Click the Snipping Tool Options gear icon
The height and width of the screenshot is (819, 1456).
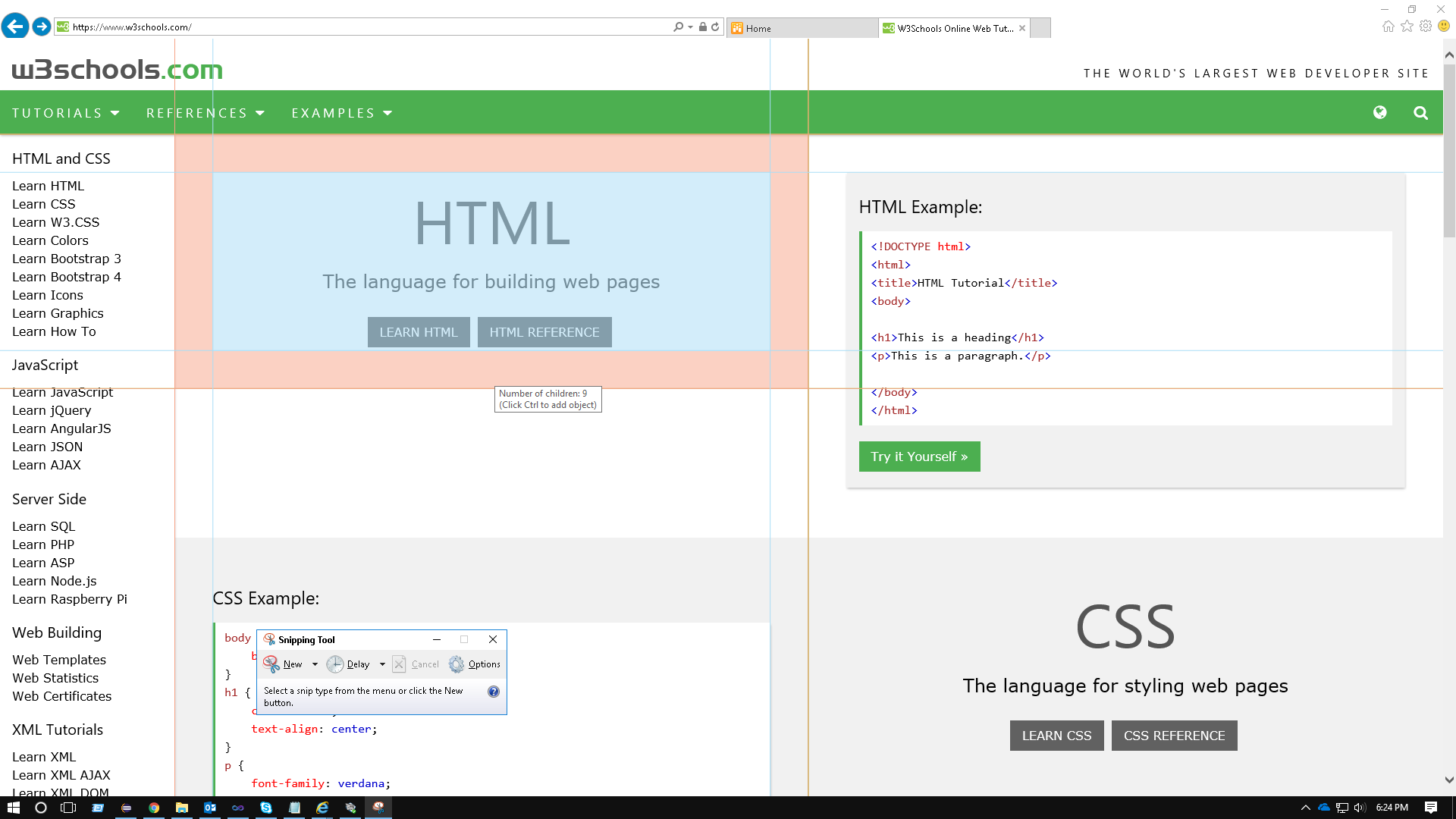pyautogui.click(x=457, y=664)
